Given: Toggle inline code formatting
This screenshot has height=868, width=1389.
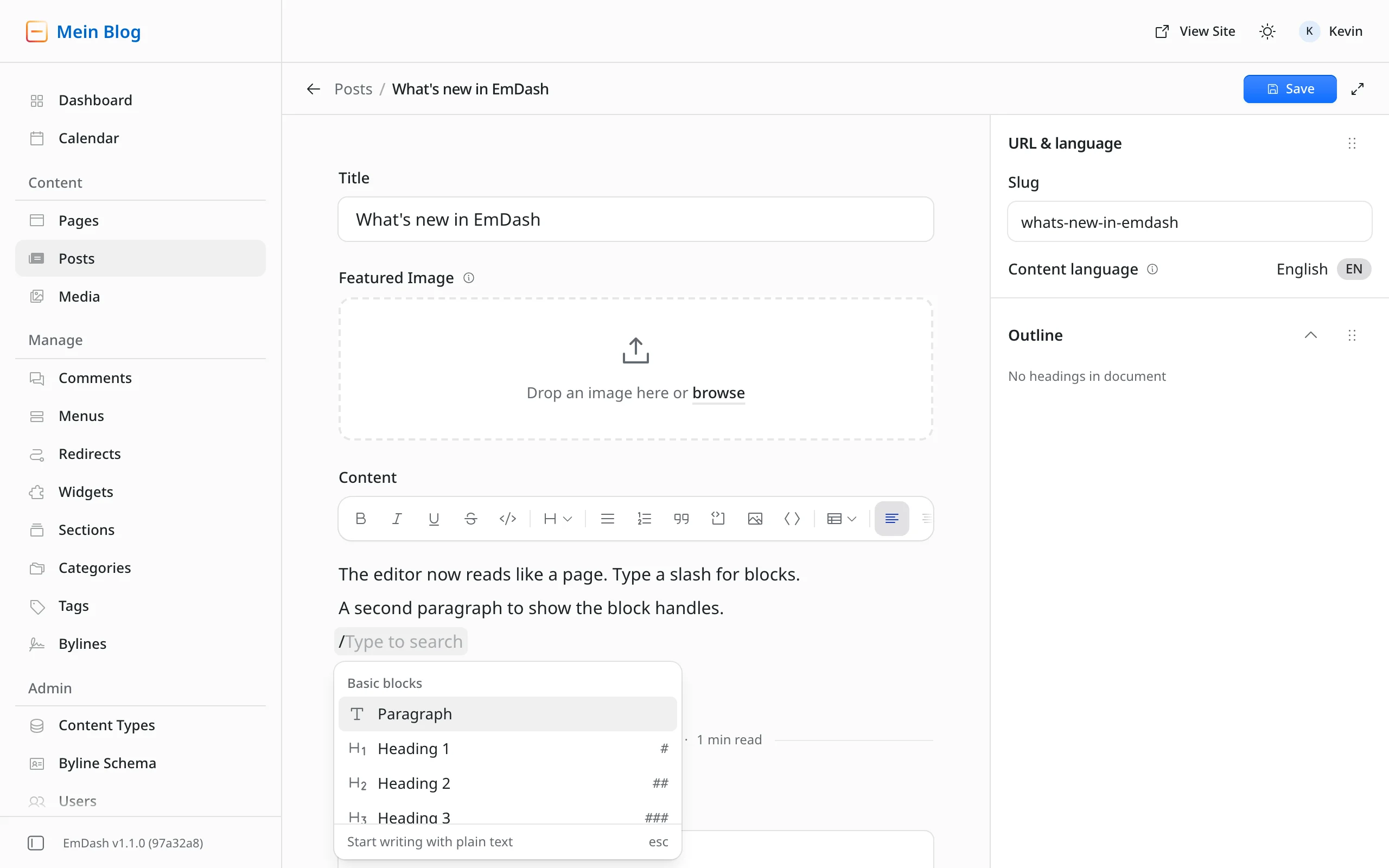Looking at the screenshot, I should pyautogui.click(x=507, y=519).
